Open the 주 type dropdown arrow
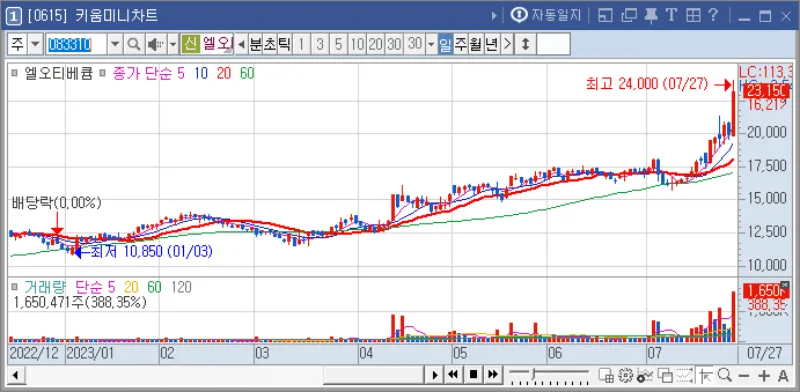Viewport: 800px width, 392px height. (35, 44)
